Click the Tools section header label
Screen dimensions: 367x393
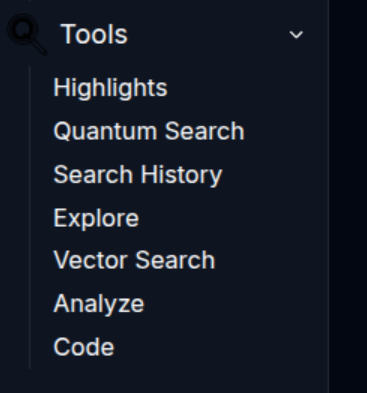[x=94, y=34]
